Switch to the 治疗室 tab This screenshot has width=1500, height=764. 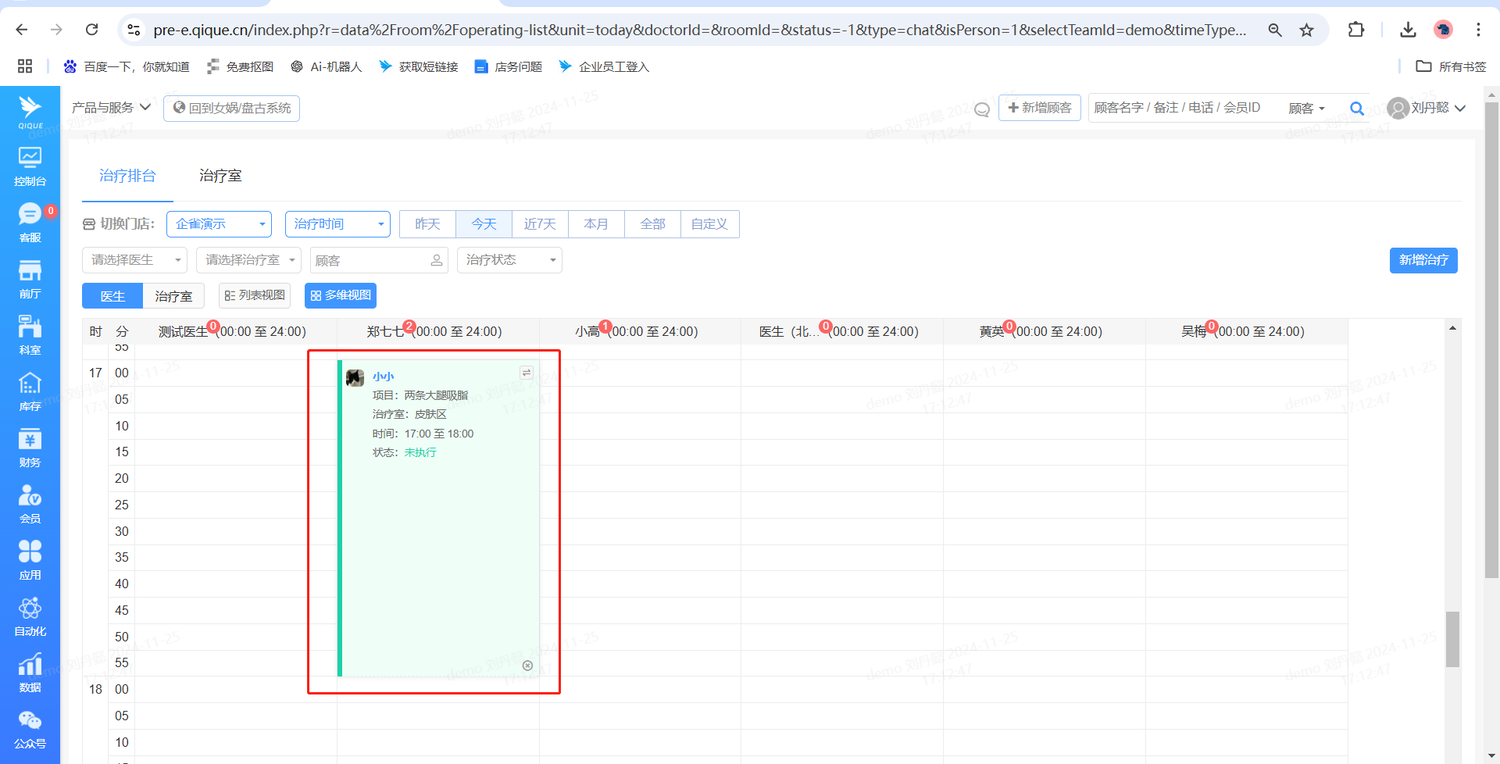220,176
